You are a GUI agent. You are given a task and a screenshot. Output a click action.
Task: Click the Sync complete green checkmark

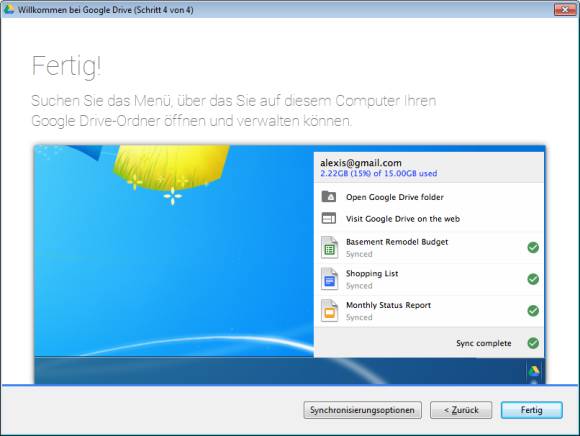click(x=533, y=343)
